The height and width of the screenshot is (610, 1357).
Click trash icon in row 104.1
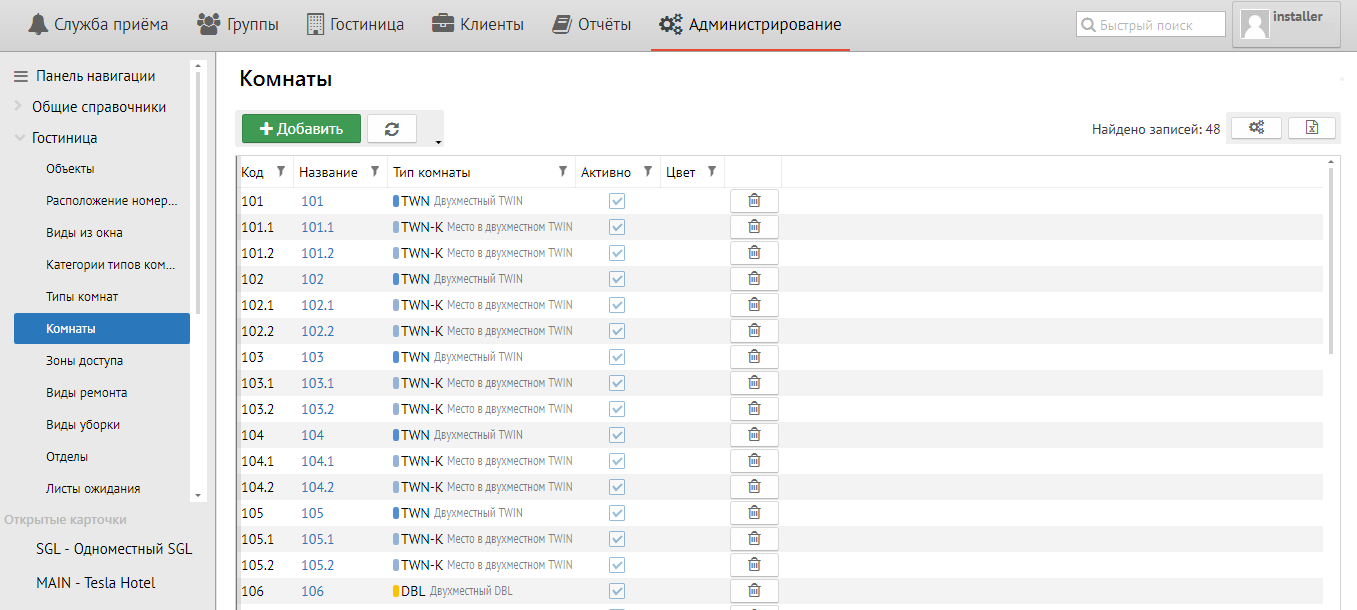(x=754, y=461)
